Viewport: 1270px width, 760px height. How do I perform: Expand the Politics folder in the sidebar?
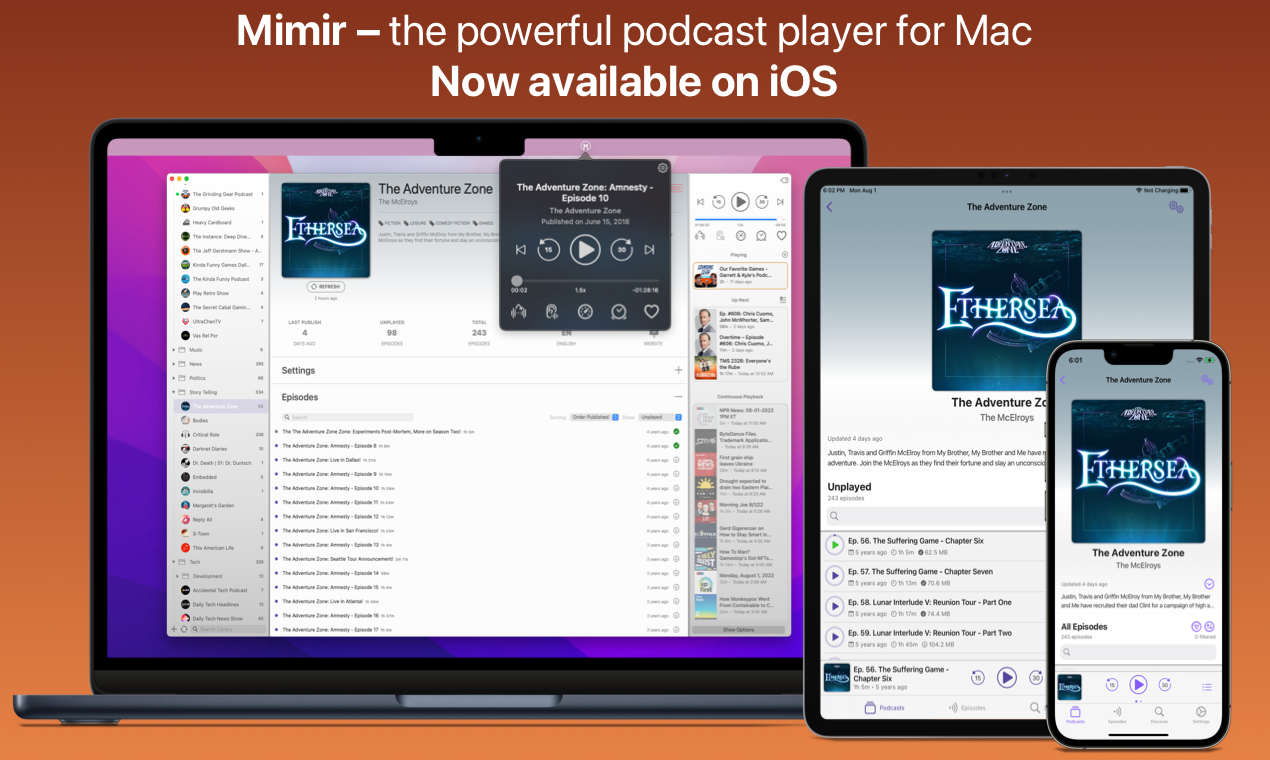(x=174, y=378)
